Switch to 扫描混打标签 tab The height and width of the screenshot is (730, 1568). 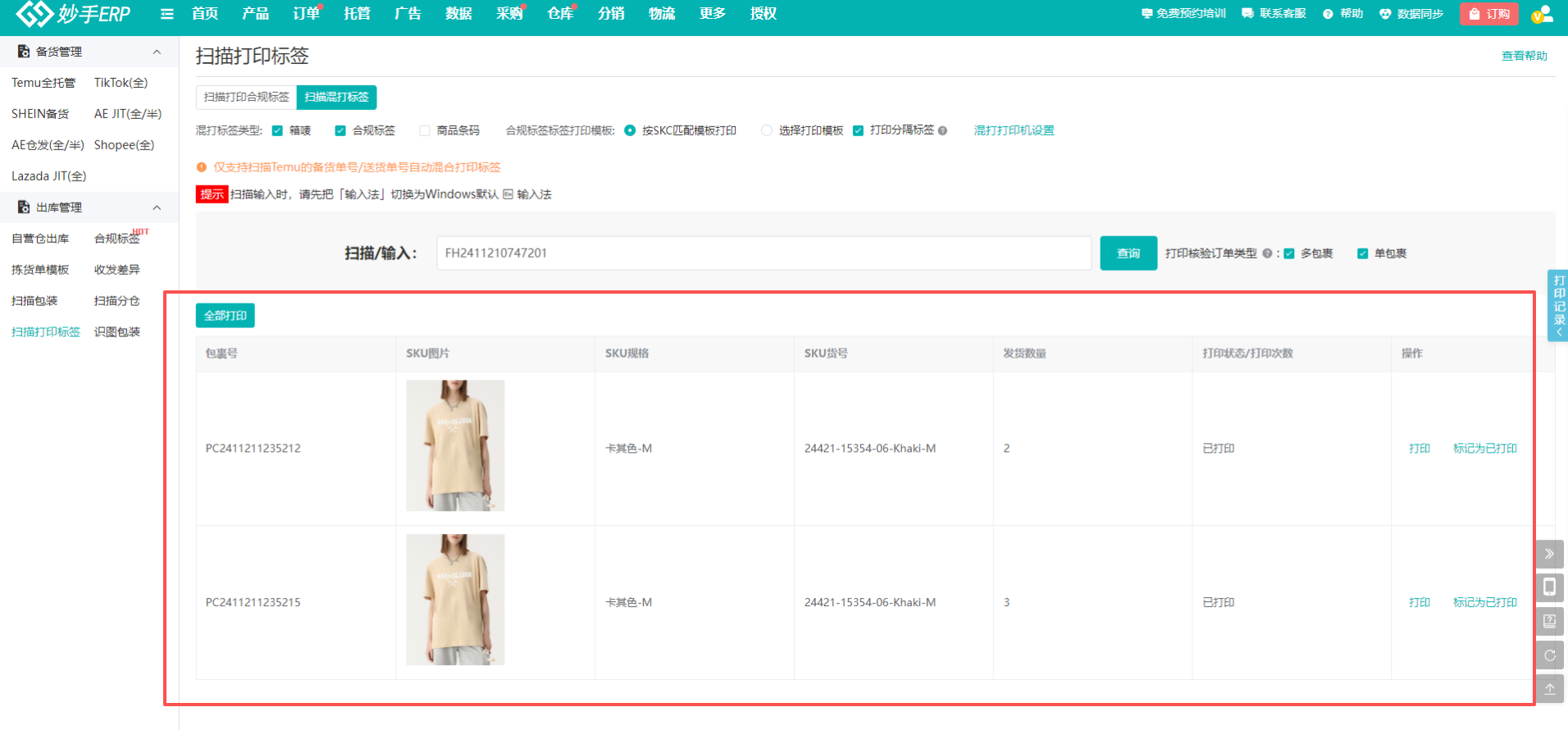coord(336,97)
